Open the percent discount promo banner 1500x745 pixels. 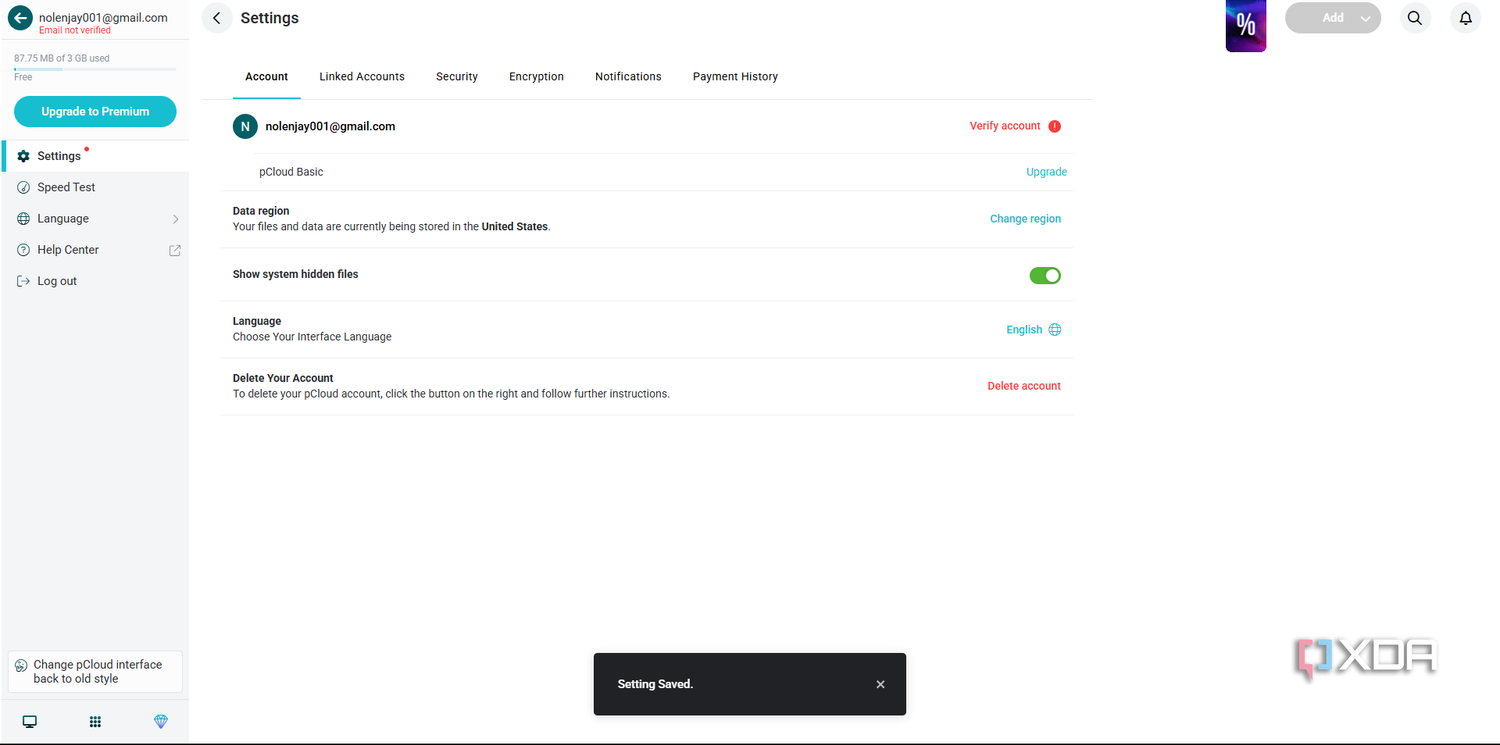point(1246,26)
